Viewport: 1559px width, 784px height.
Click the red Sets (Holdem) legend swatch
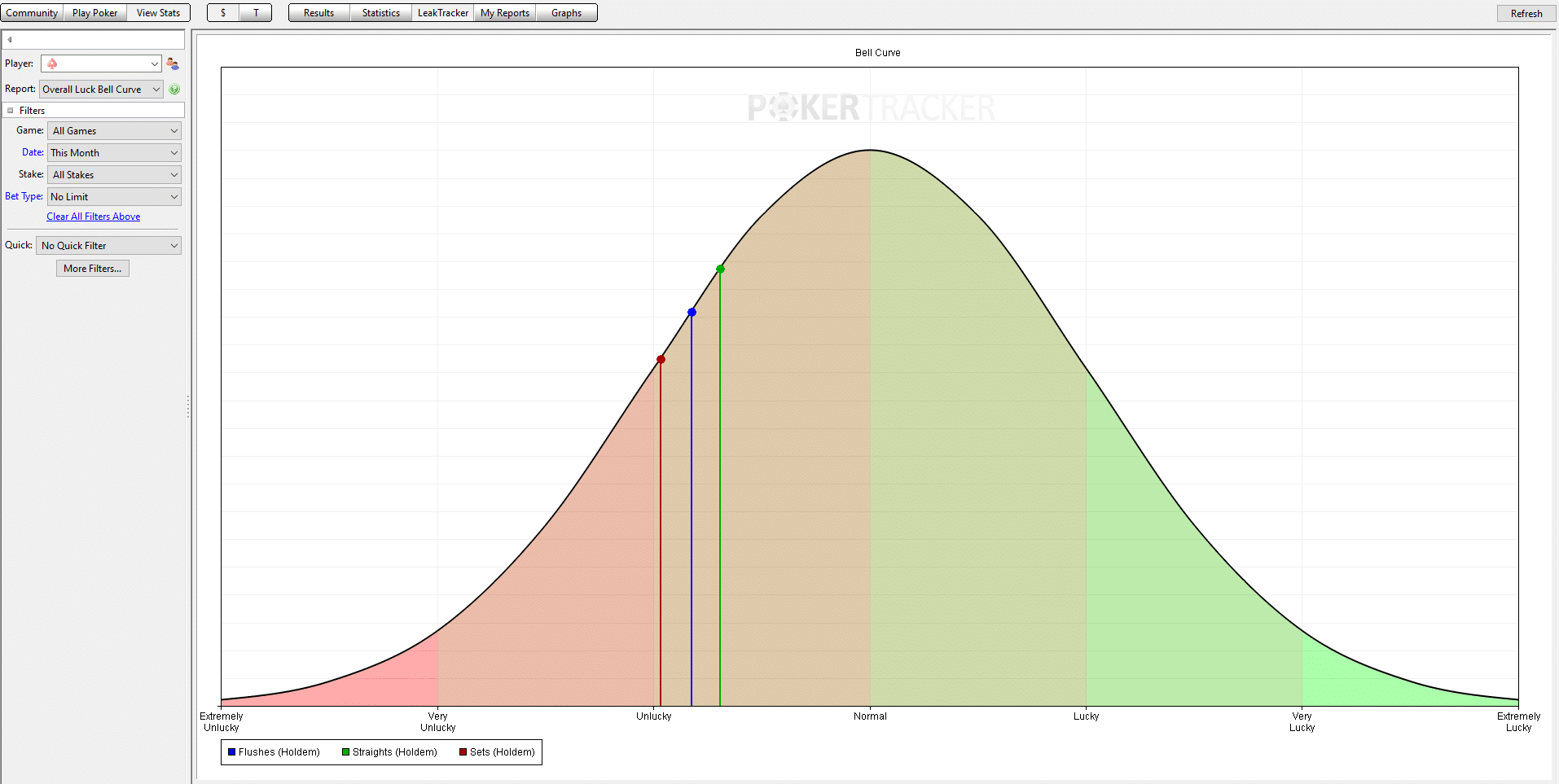coord(463,752)
